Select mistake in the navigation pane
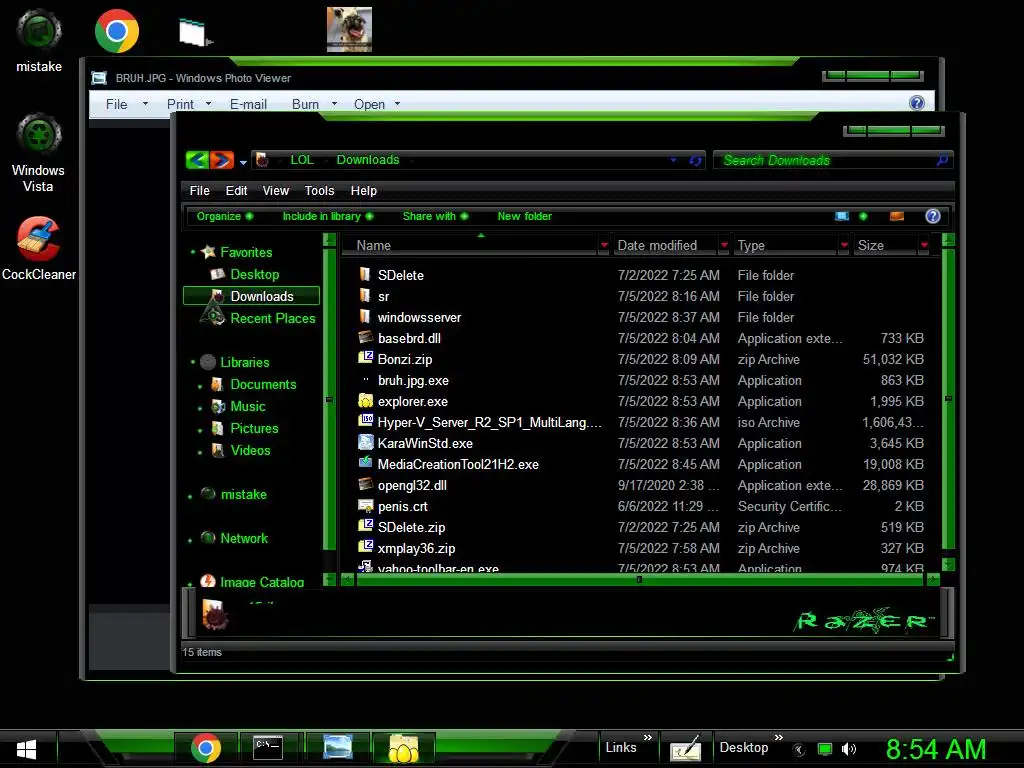Screen dimensions: 1024x768 pyautogui.click(x=244, y=494)
